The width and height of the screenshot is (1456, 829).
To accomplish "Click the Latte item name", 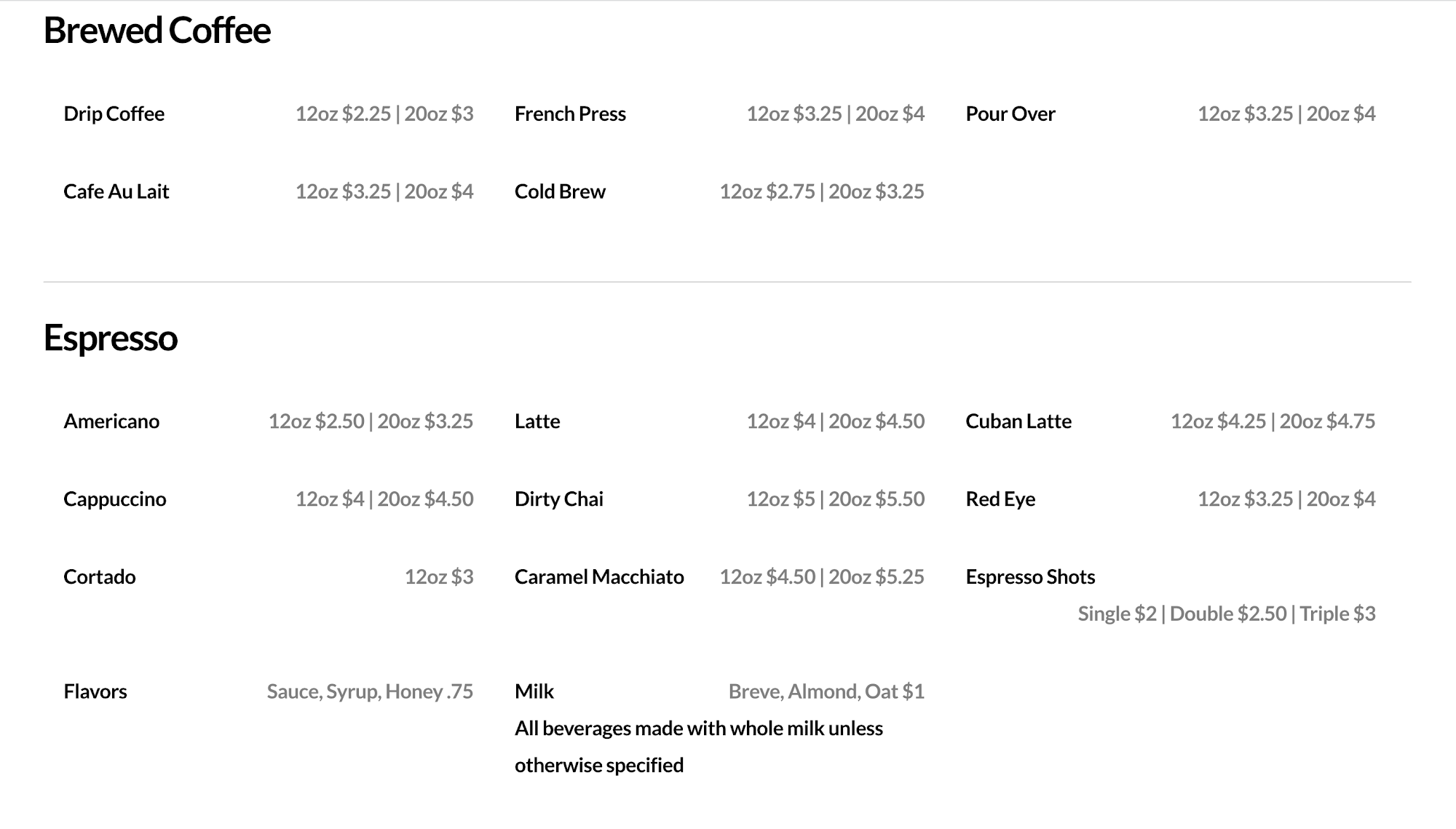I will click(x=537, y=421).
